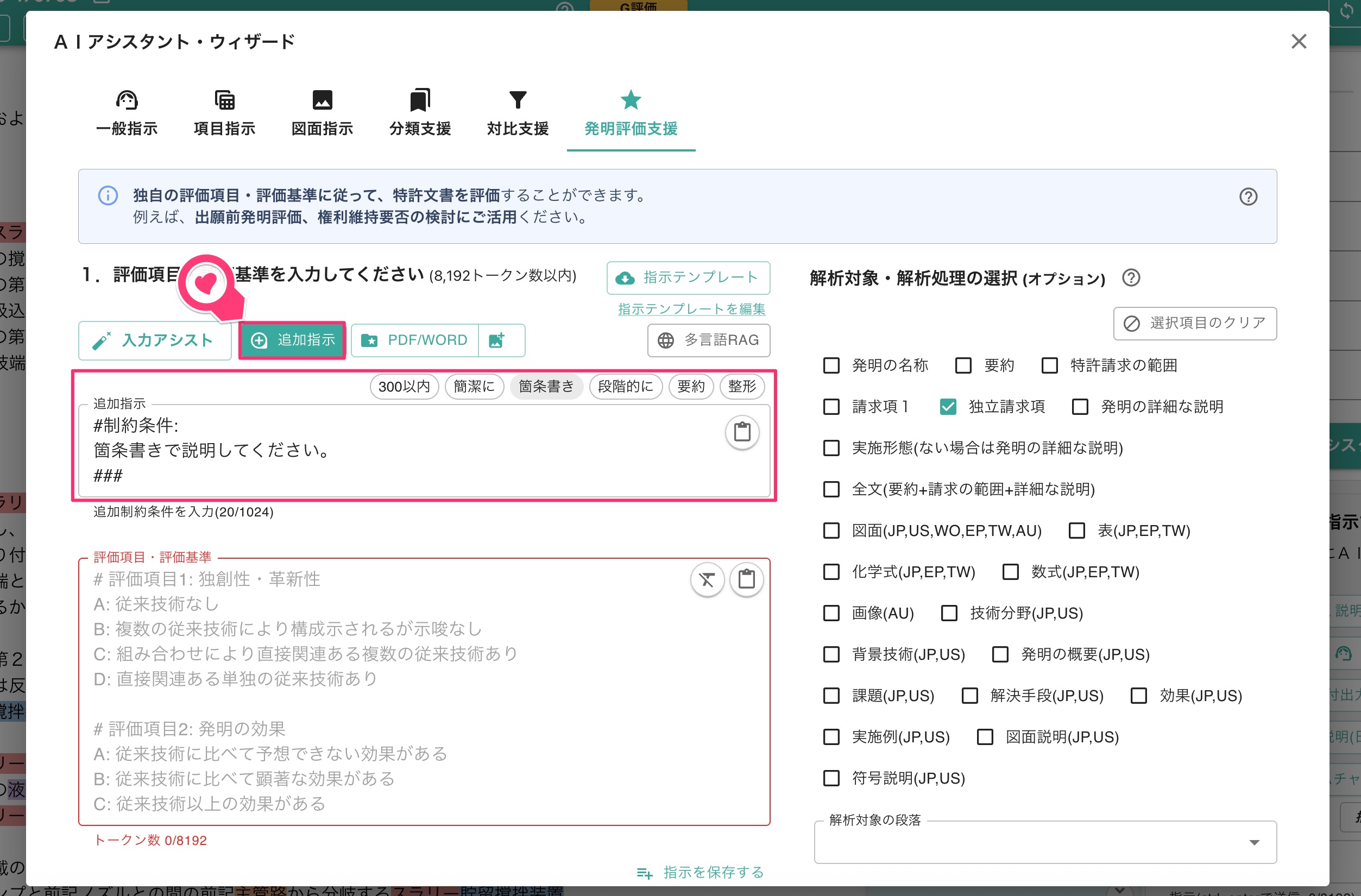Screen dimensions: 1361x896
Task: Click the 多言語RAG button
Action: tap(708, 340)
